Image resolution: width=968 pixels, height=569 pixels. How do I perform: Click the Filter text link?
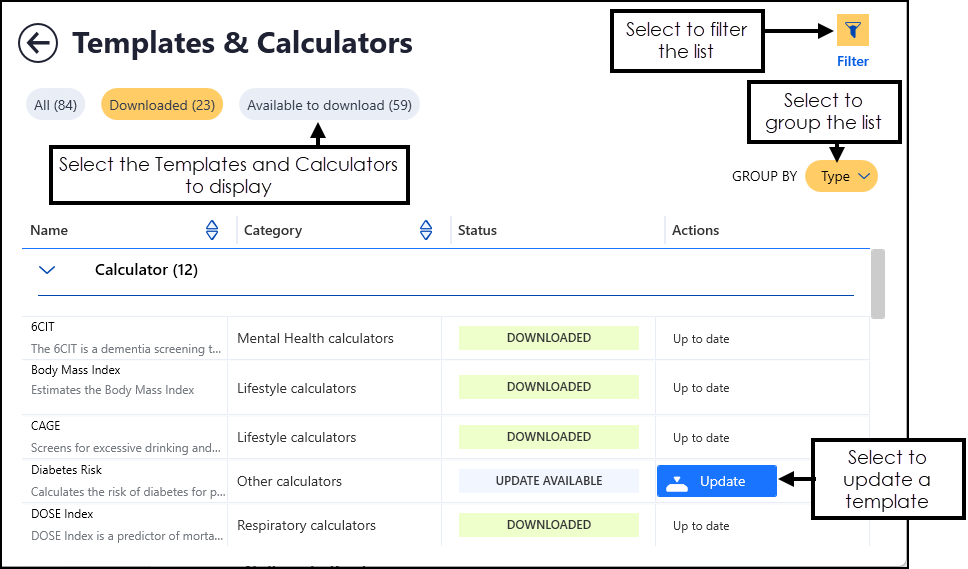[852, 62]
